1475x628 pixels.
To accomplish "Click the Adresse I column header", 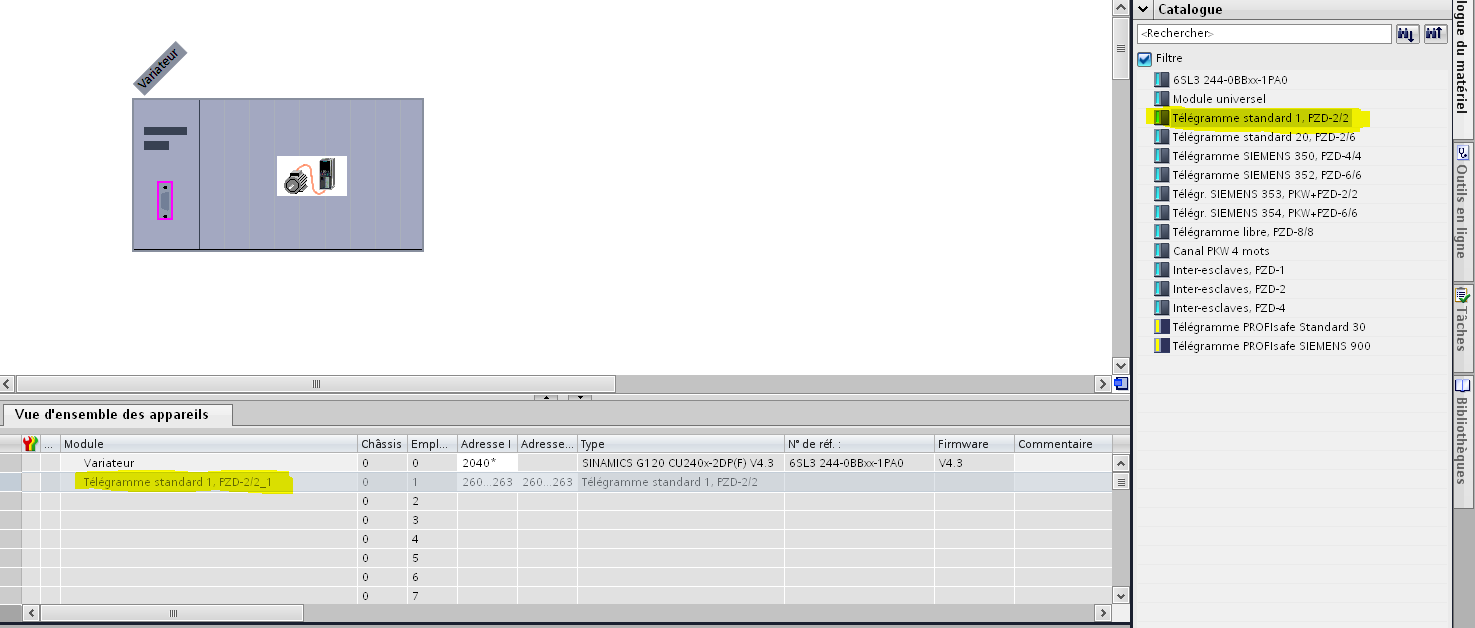I will 487,444.
